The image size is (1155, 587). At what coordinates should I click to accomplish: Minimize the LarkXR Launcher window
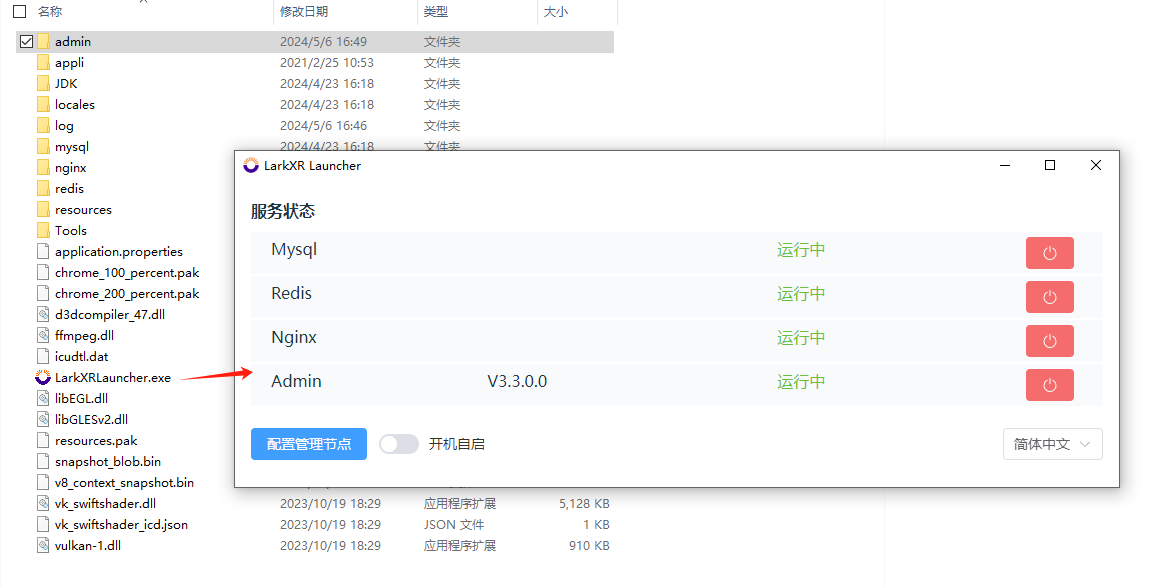coord(1005,166)
